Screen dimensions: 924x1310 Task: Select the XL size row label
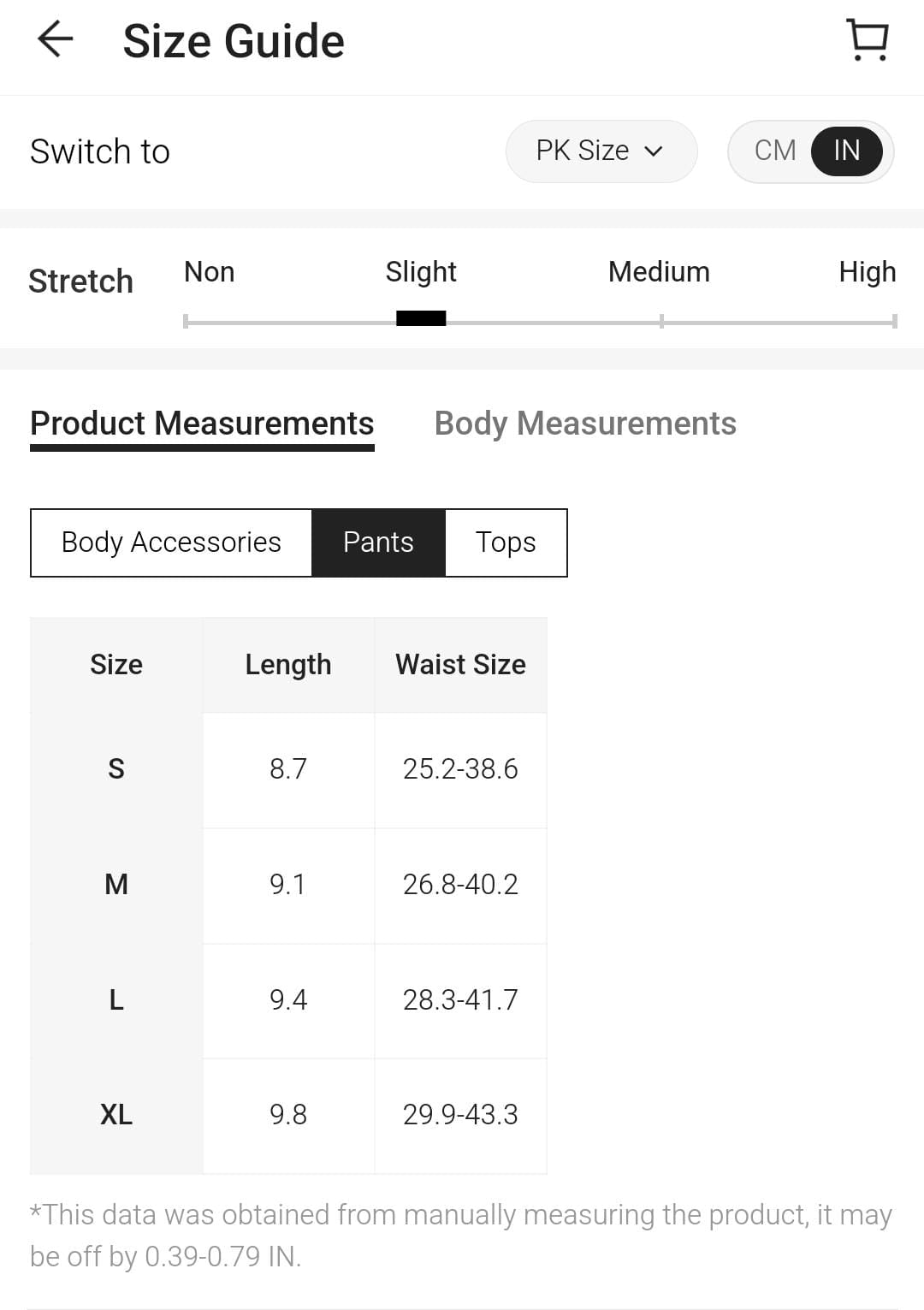[x=116, y=1114]
